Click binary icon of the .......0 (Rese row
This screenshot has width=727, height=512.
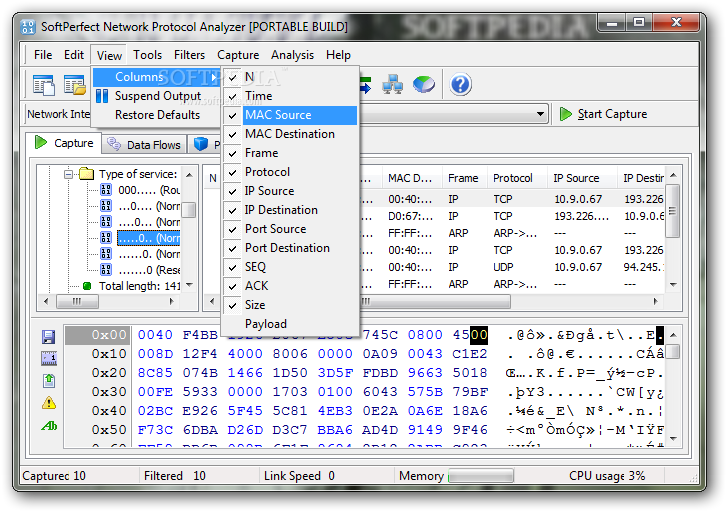tap(106, 269)
